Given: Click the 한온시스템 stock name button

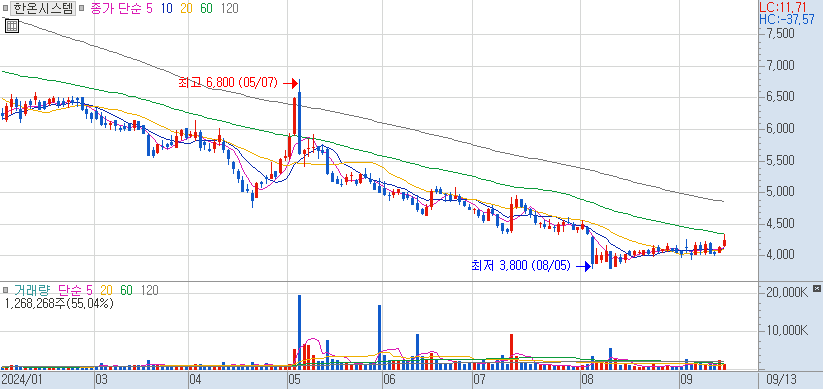Looking at the screenshot, I should pos(43,8).
